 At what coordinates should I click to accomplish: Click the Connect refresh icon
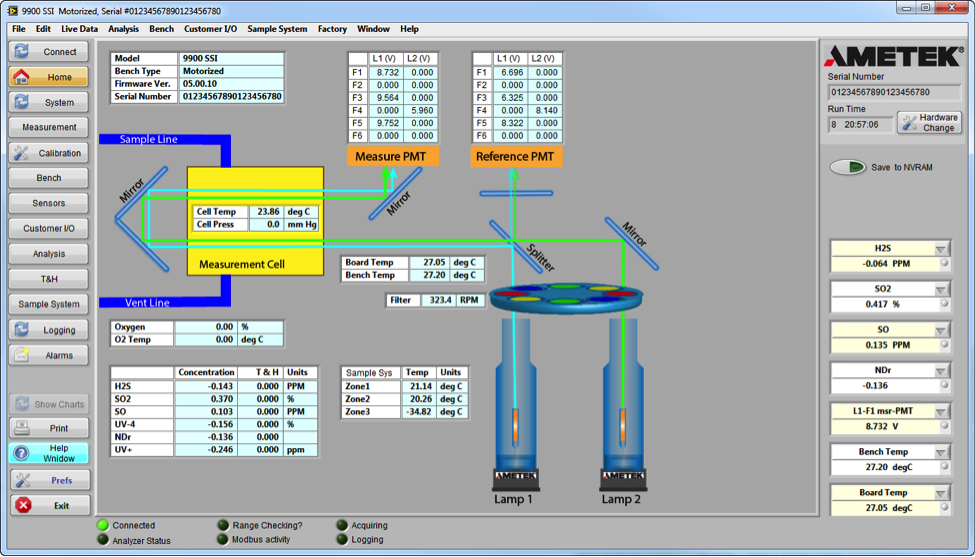(22, 52)
